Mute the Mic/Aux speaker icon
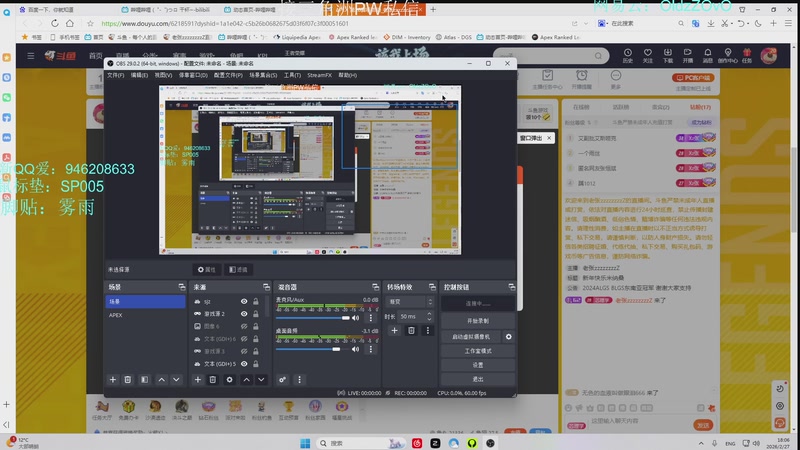Viewport: 800px width, 450px height. click(x=356, y=318)
